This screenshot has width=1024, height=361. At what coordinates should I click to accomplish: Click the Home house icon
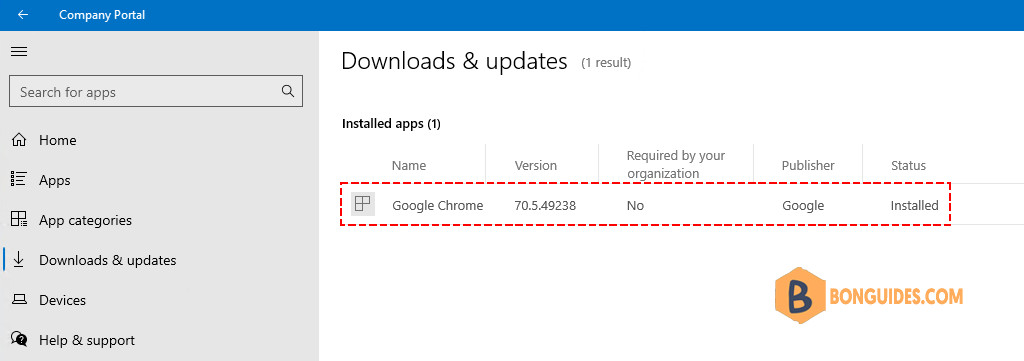pyautogui.click(x=20, y=140)
